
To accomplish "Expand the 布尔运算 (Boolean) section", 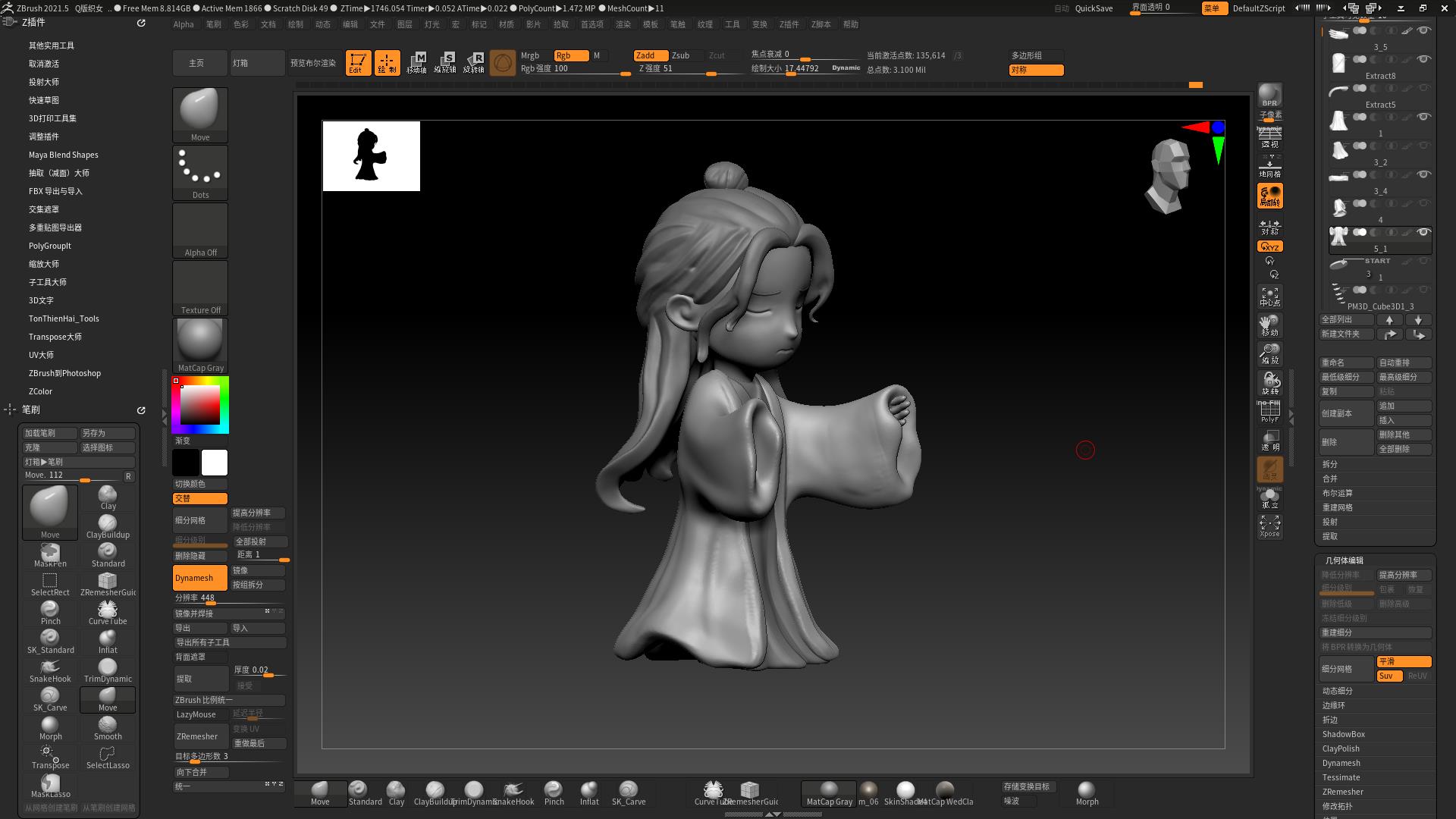I will tap(1338, 493).
